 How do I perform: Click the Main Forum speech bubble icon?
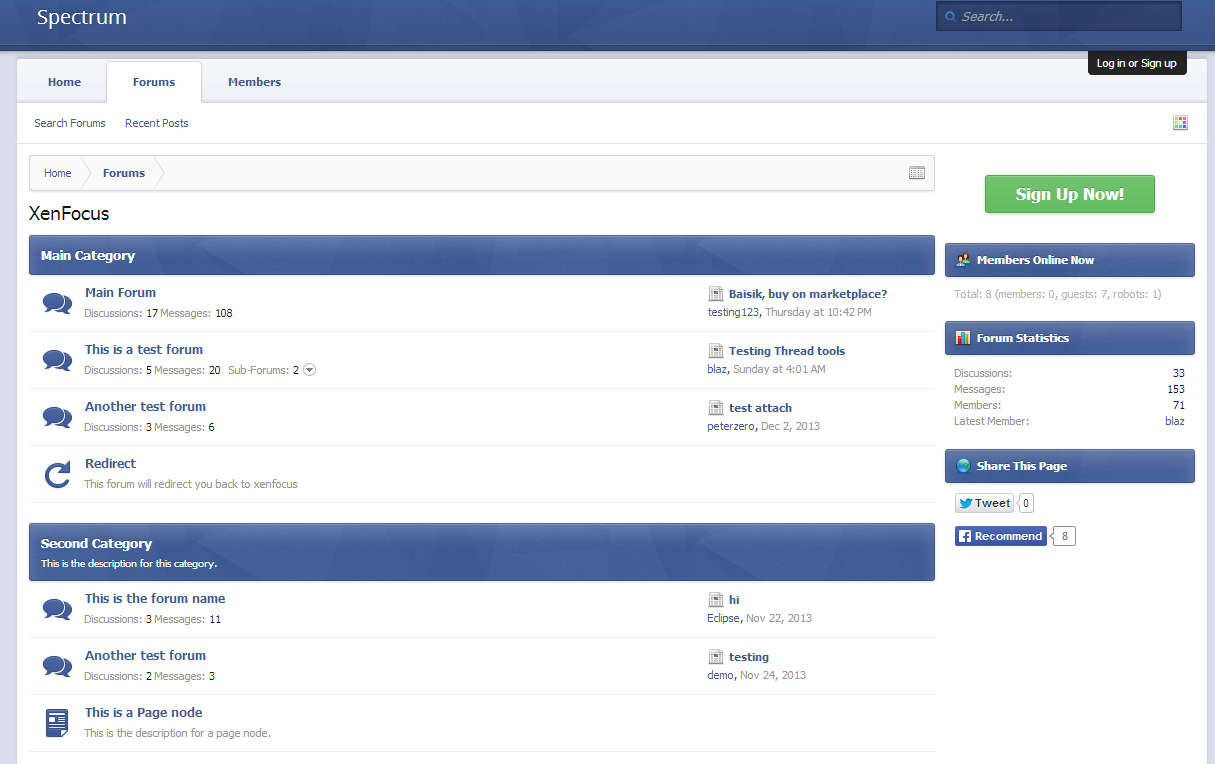pos(57,303)
